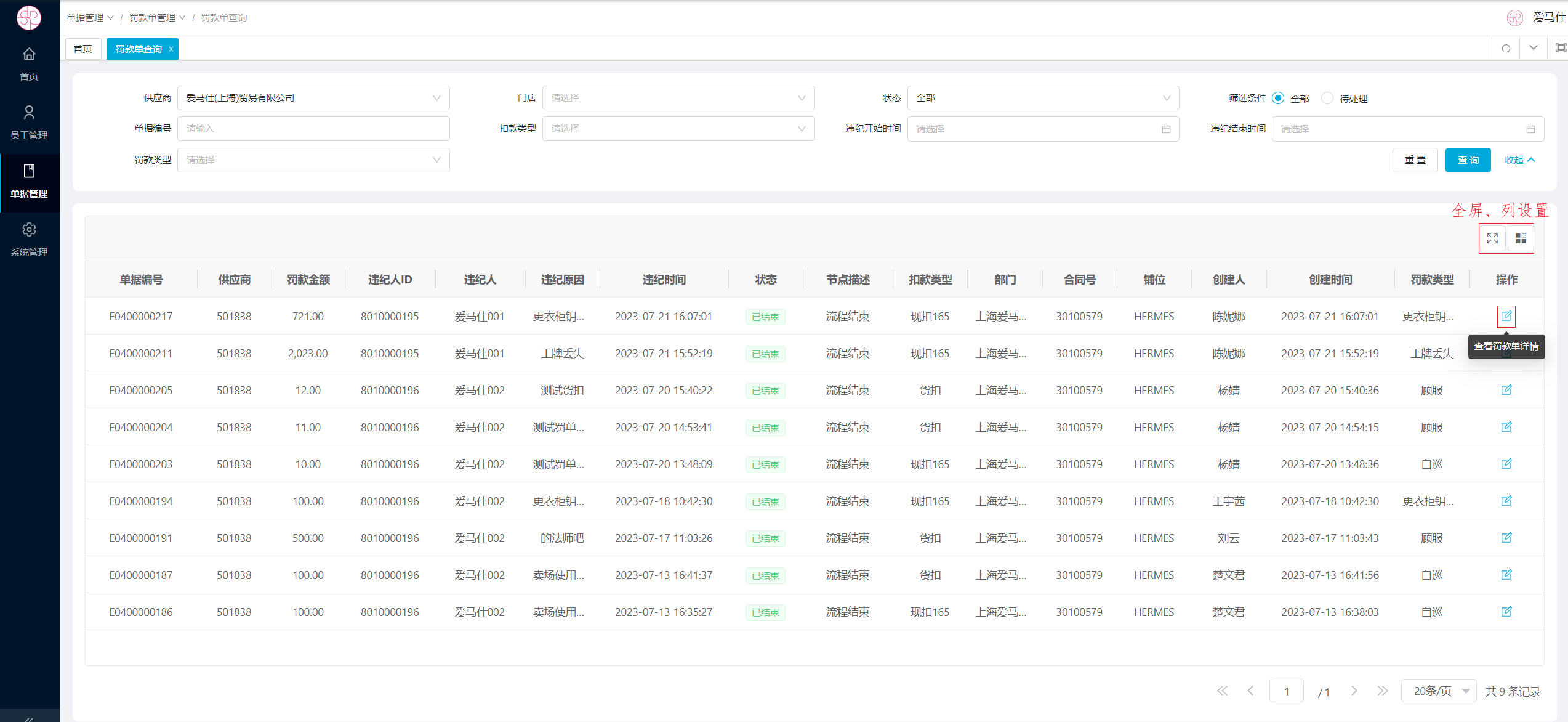
Task: Click the refresh icon in tab bar
Action: [1506, 48]
